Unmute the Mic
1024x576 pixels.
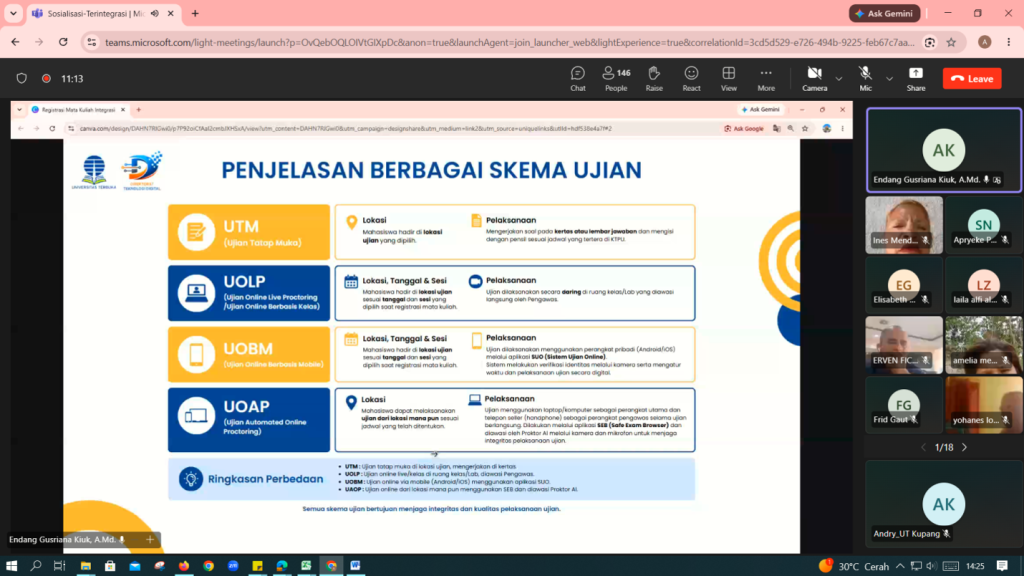coord(865,78)
